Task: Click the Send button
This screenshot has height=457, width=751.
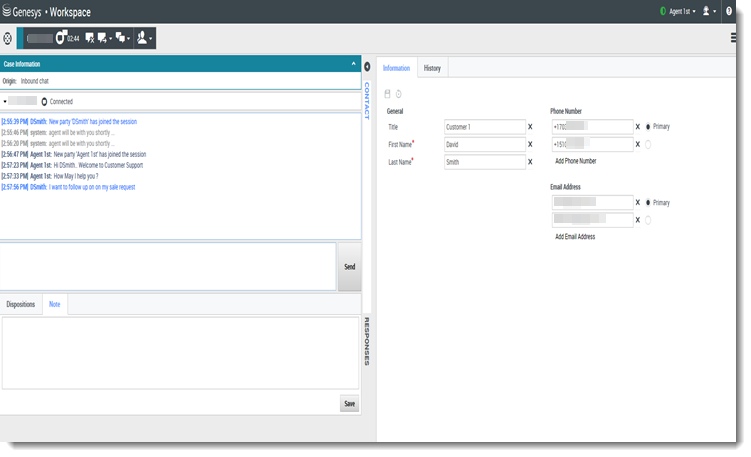Action: pos(349,267)
